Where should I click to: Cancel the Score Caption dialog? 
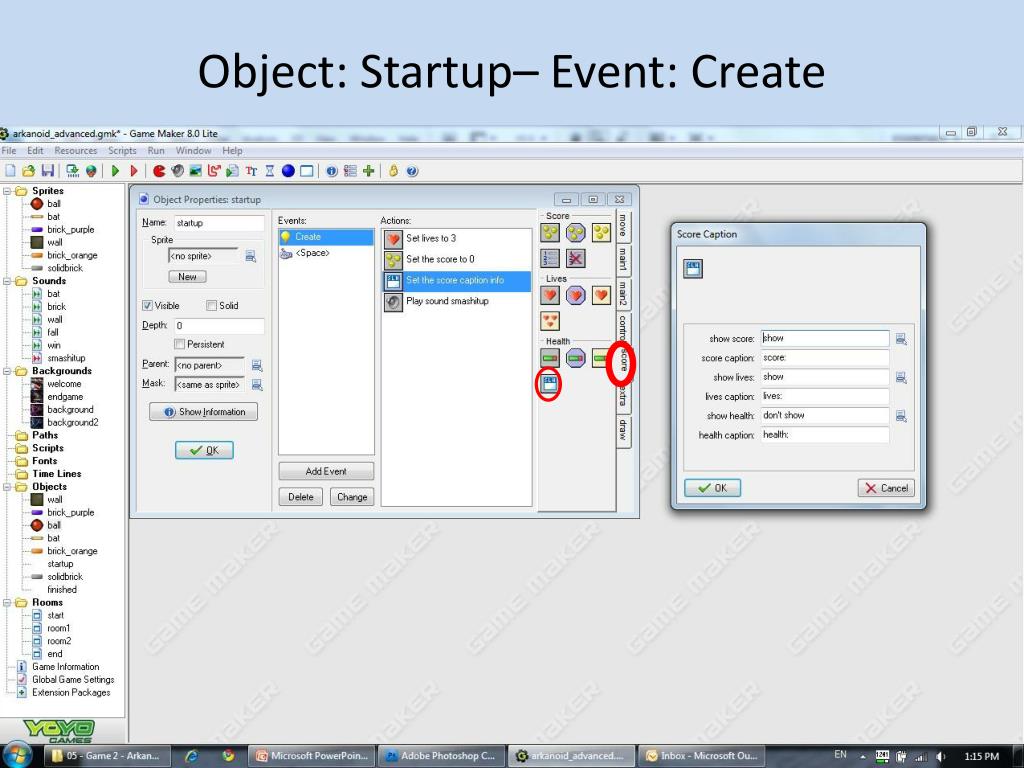(886, 488)
